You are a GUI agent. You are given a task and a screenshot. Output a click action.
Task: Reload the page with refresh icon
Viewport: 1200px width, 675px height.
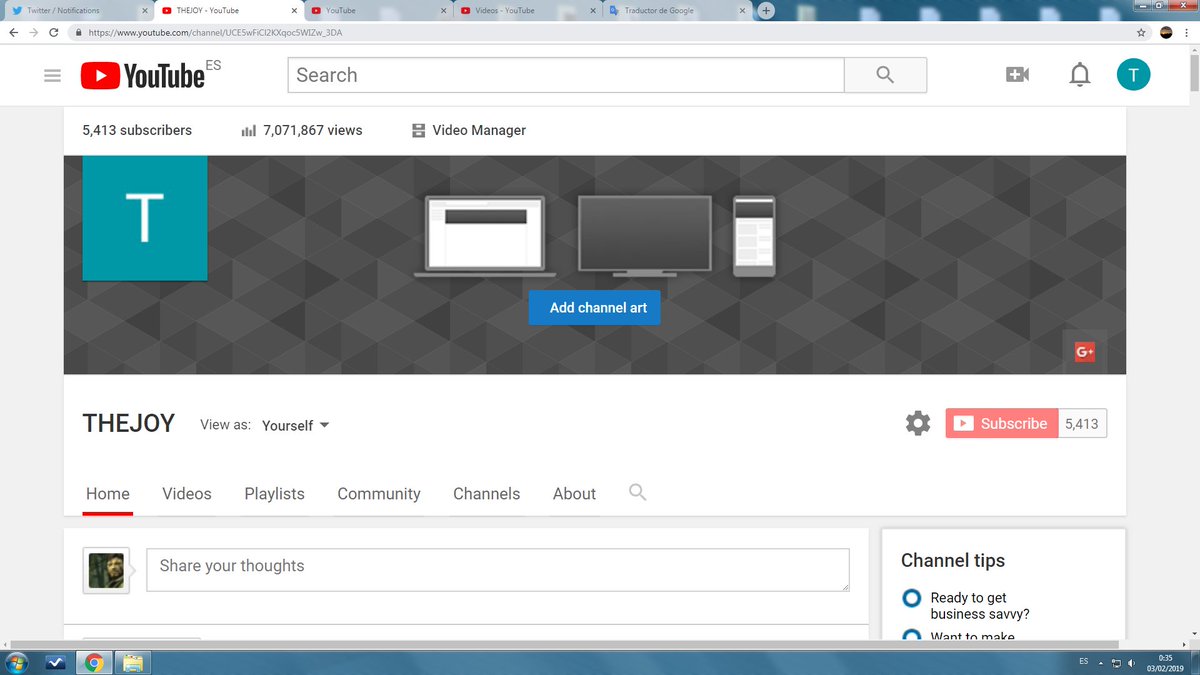[x=53, y=32]
